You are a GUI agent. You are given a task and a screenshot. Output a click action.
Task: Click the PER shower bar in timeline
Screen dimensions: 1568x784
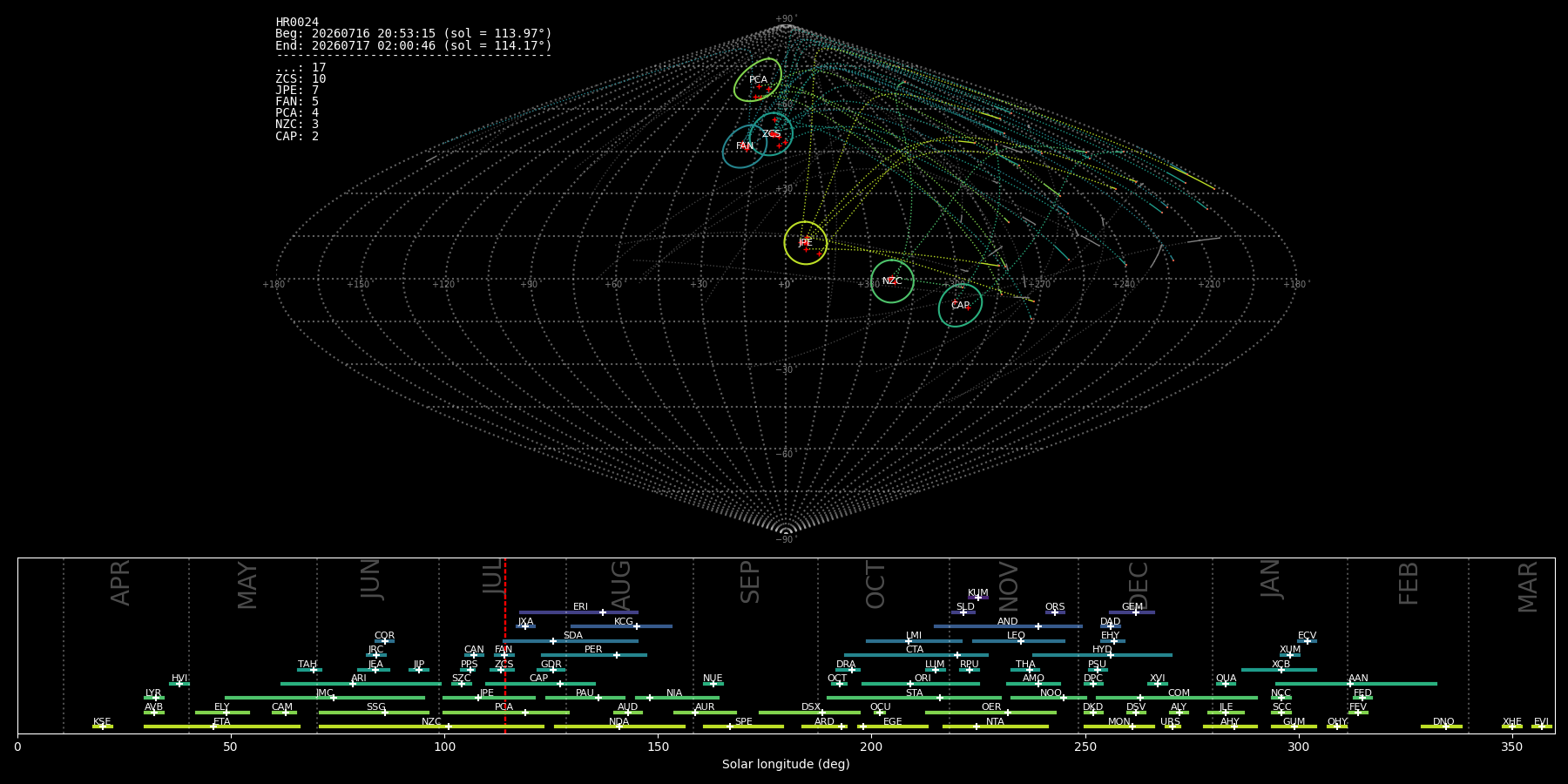594,655
